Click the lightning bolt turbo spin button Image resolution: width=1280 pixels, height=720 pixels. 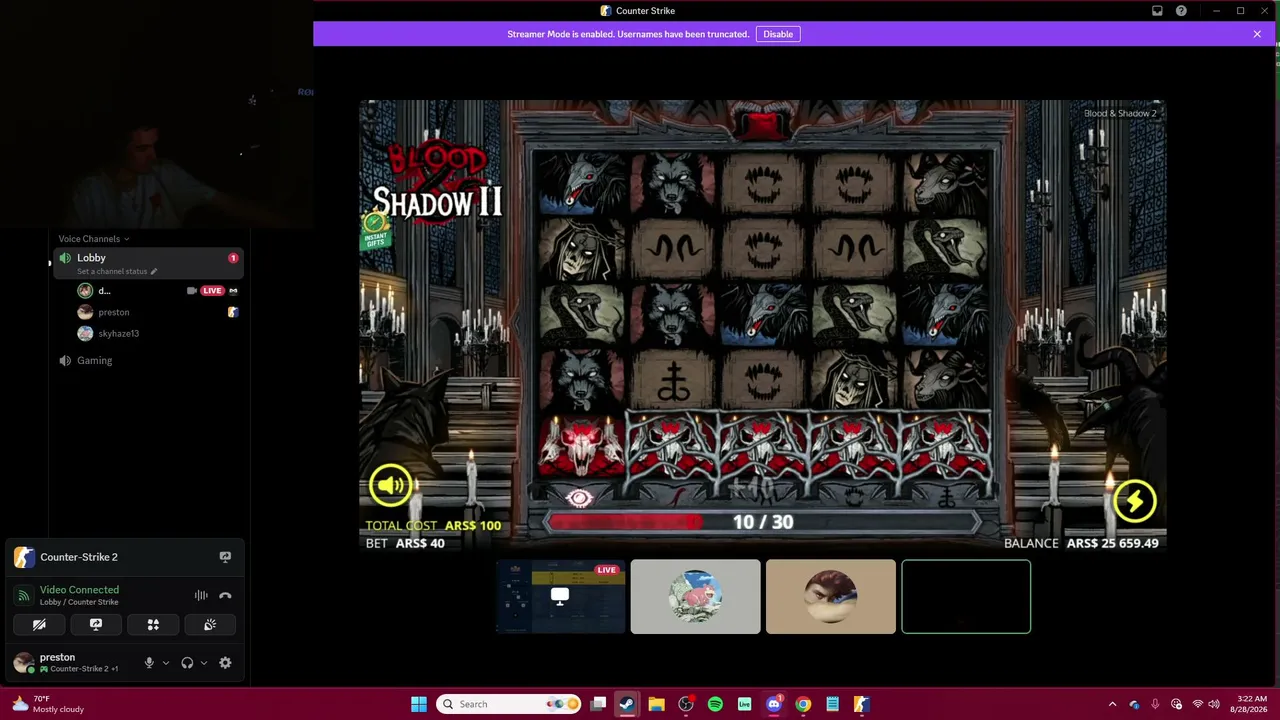[1134, 501]
